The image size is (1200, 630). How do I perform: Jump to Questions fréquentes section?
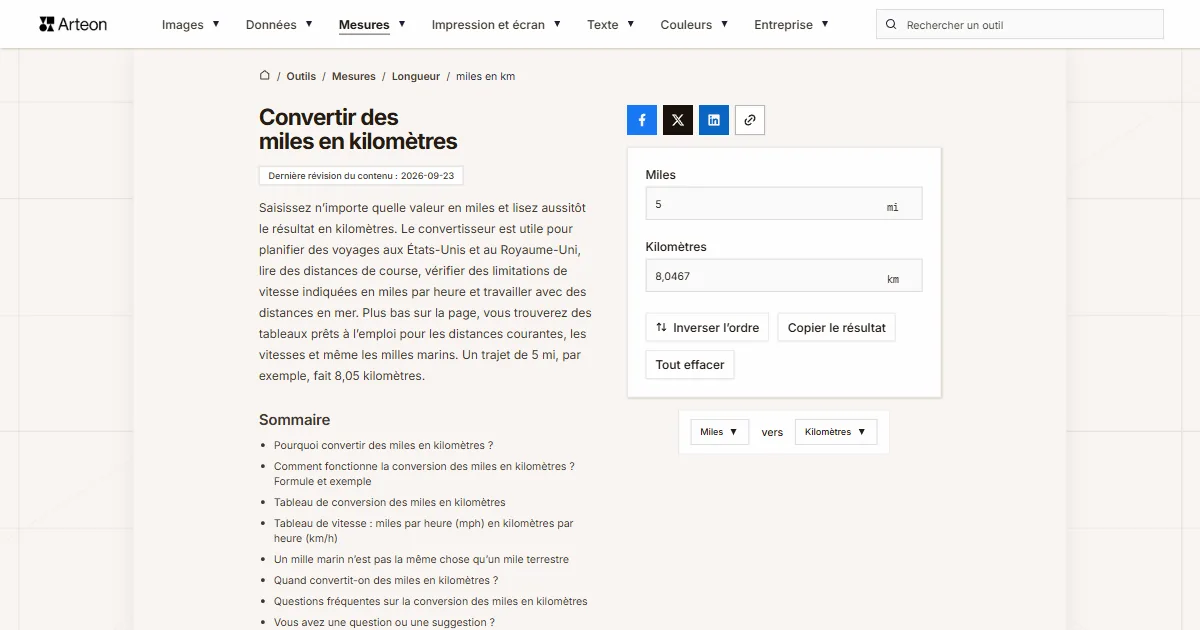tap(431, 601)
